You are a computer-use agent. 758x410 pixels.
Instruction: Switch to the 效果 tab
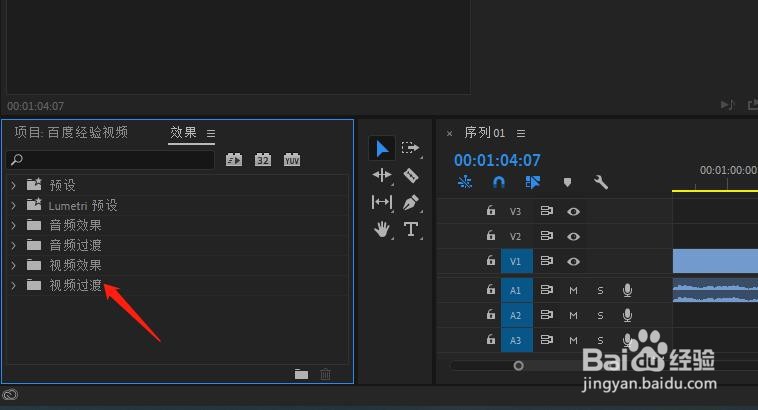click(x=183, y=132)
